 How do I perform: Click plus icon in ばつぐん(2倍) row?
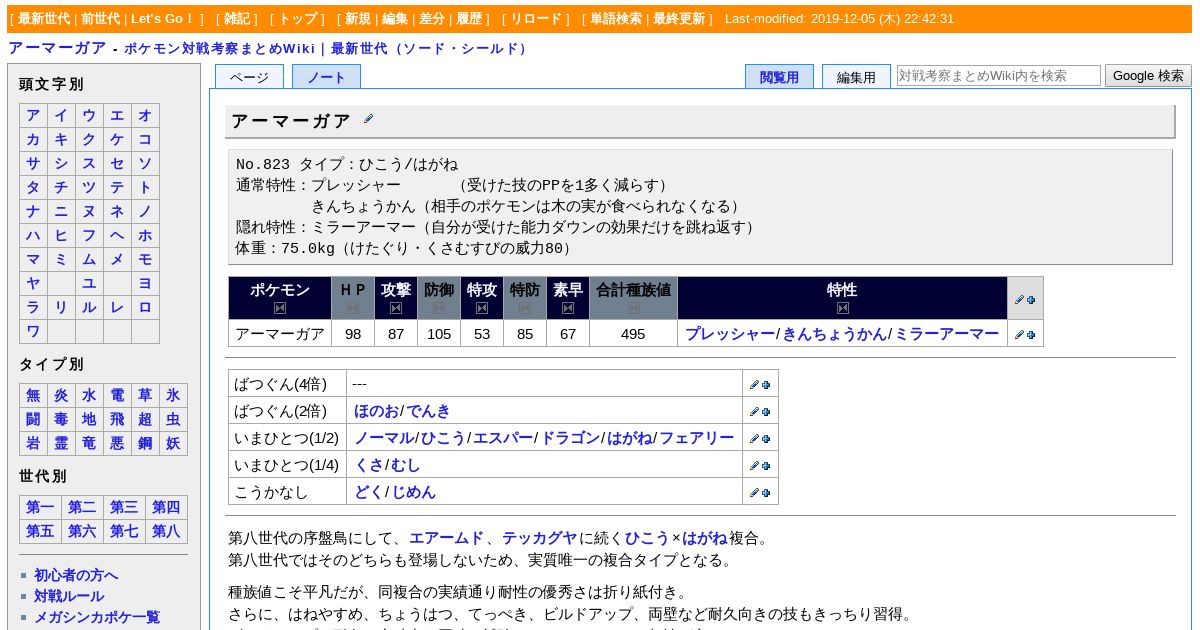pyautogui.click(x=766, y=411)
